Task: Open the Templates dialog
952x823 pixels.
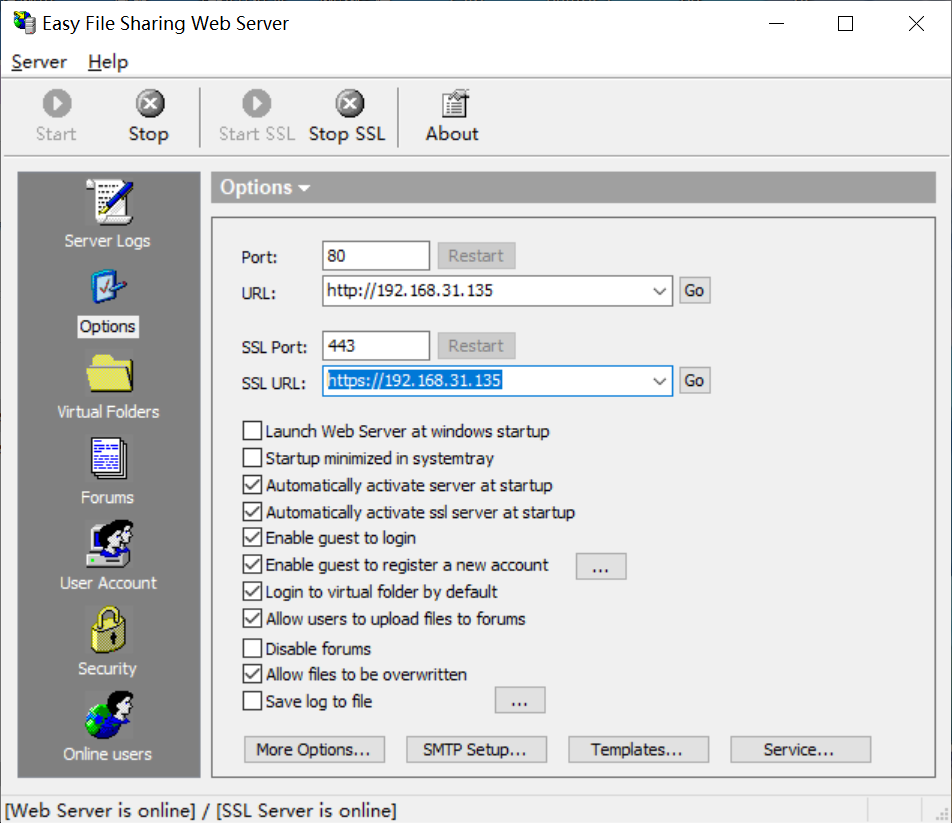Action: [638, 750]
